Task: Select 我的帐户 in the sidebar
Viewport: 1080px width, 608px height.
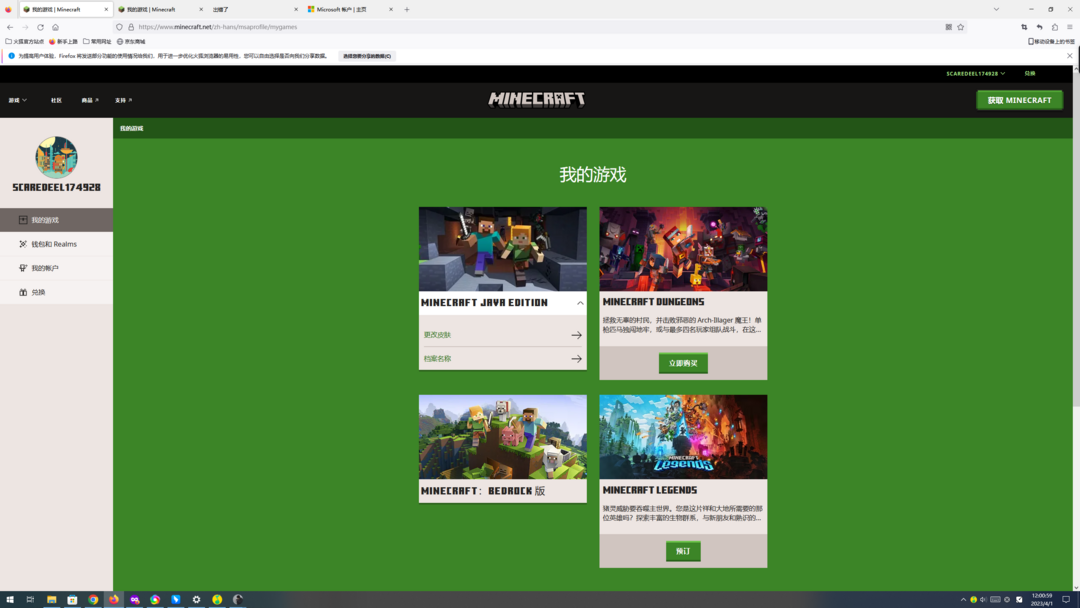Action: coord(56,268)
